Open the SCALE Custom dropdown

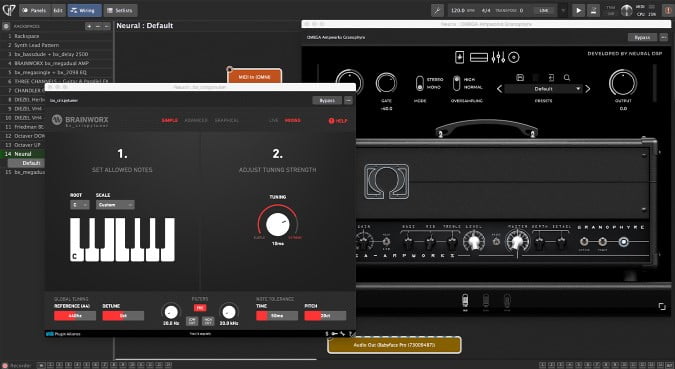115,205
